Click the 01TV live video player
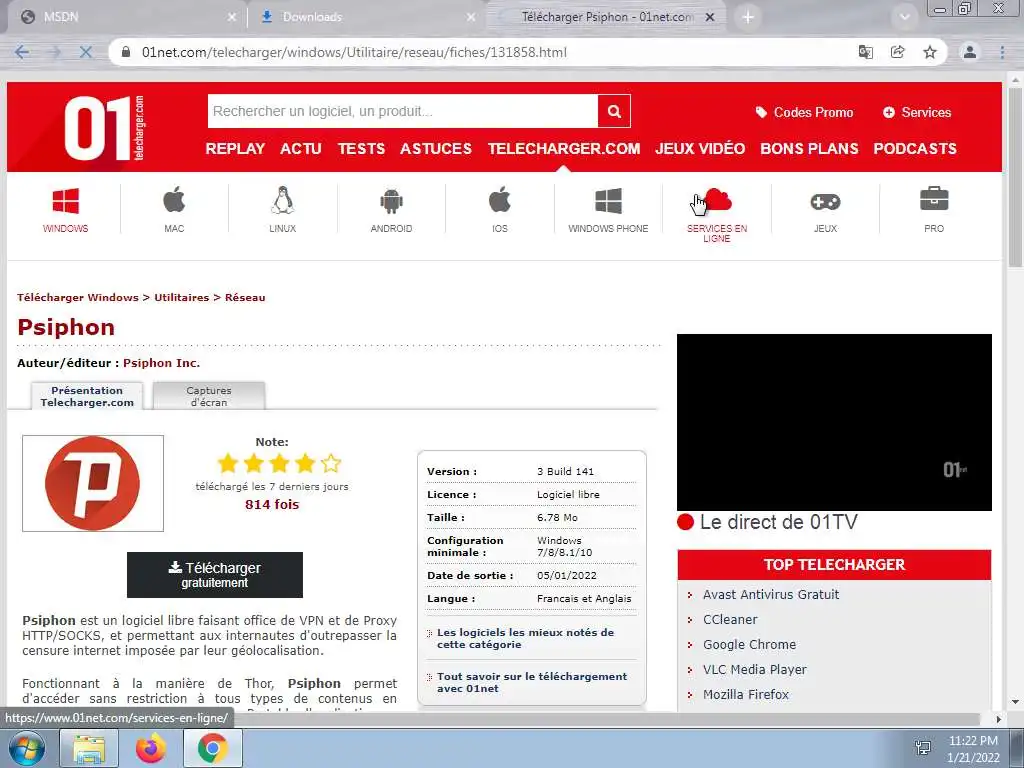1024x768 pixels. 834,423
